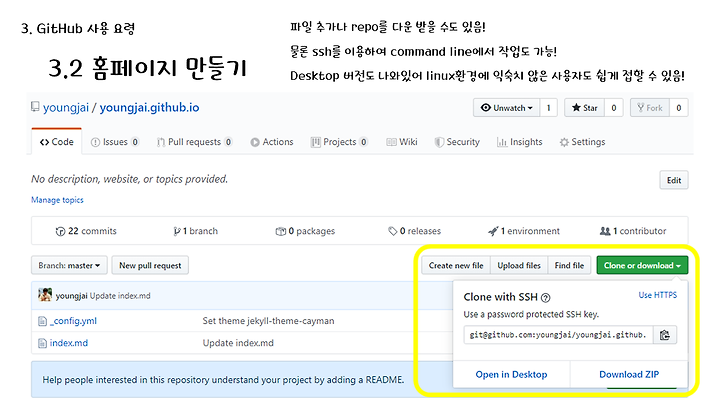Click the Create new file button

[456, 265]
